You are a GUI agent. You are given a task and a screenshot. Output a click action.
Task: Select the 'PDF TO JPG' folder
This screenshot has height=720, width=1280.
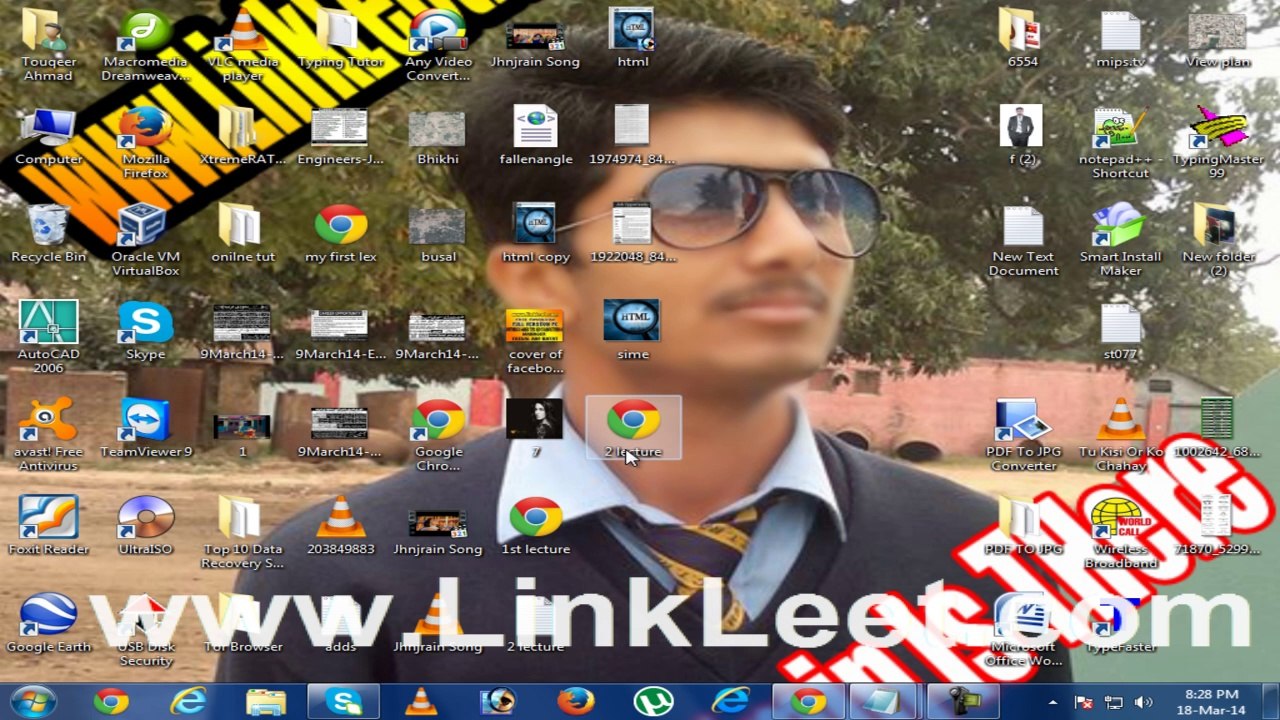point(1022,526)
